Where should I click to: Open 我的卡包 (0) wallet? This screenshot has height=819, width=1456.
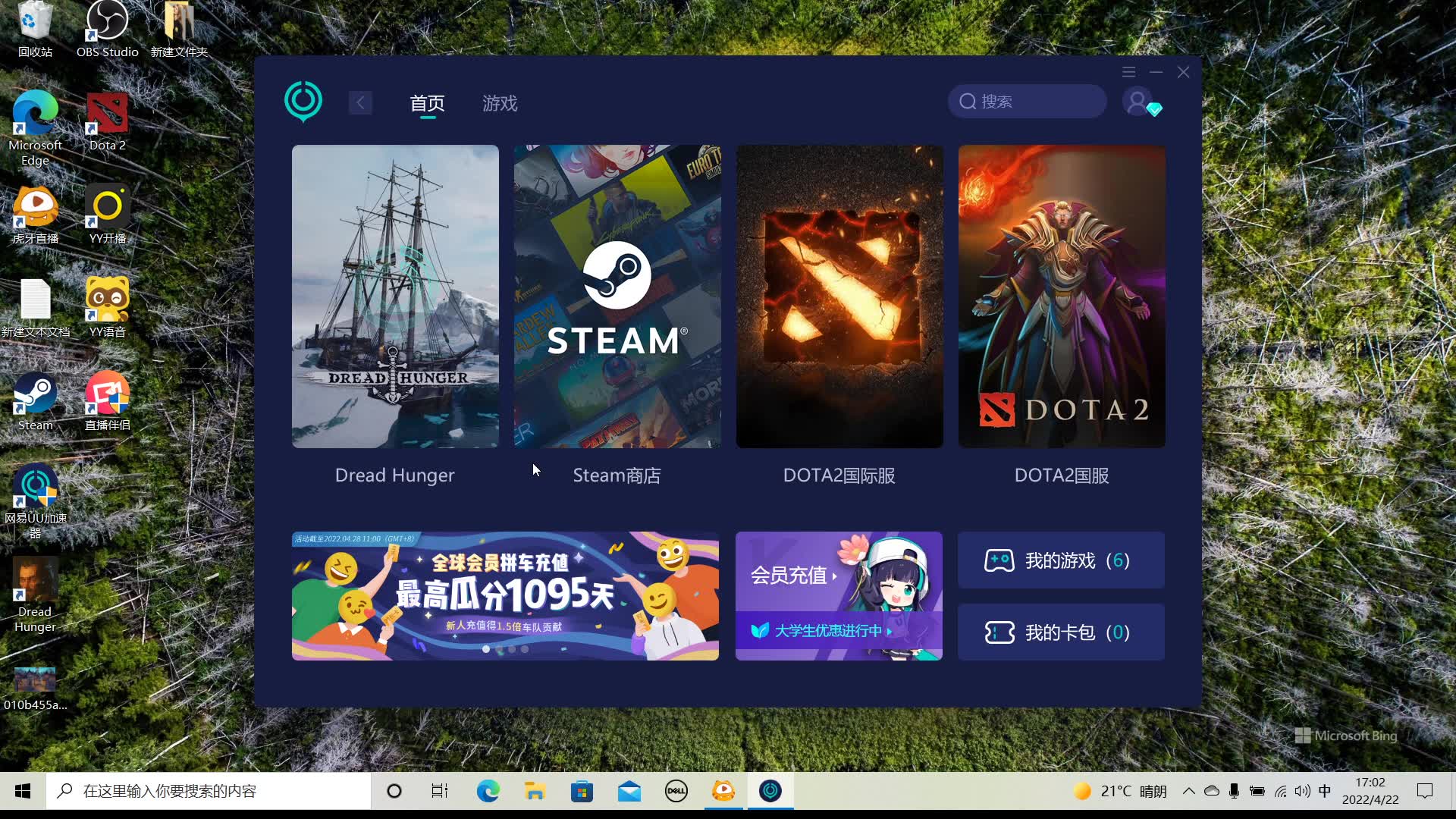1061,632
